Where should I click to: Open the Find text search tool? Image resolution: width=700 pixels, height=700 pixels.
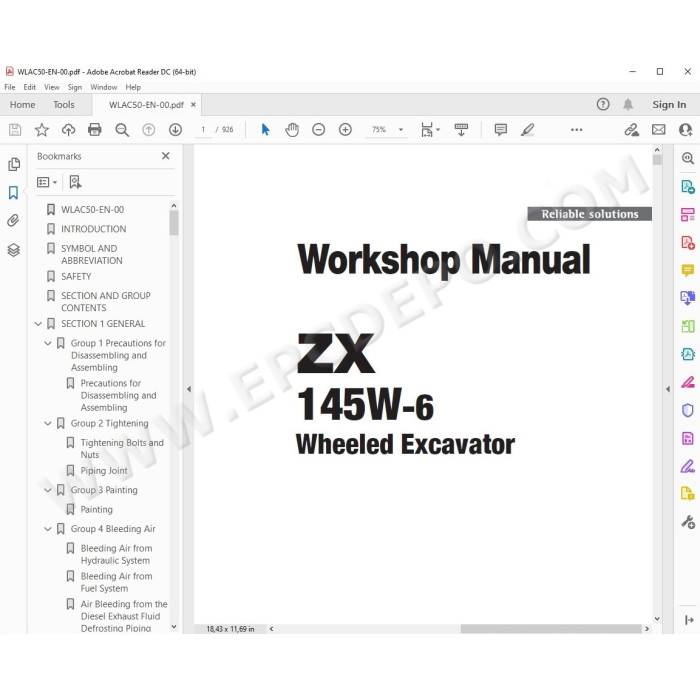[x=122, y=129]
